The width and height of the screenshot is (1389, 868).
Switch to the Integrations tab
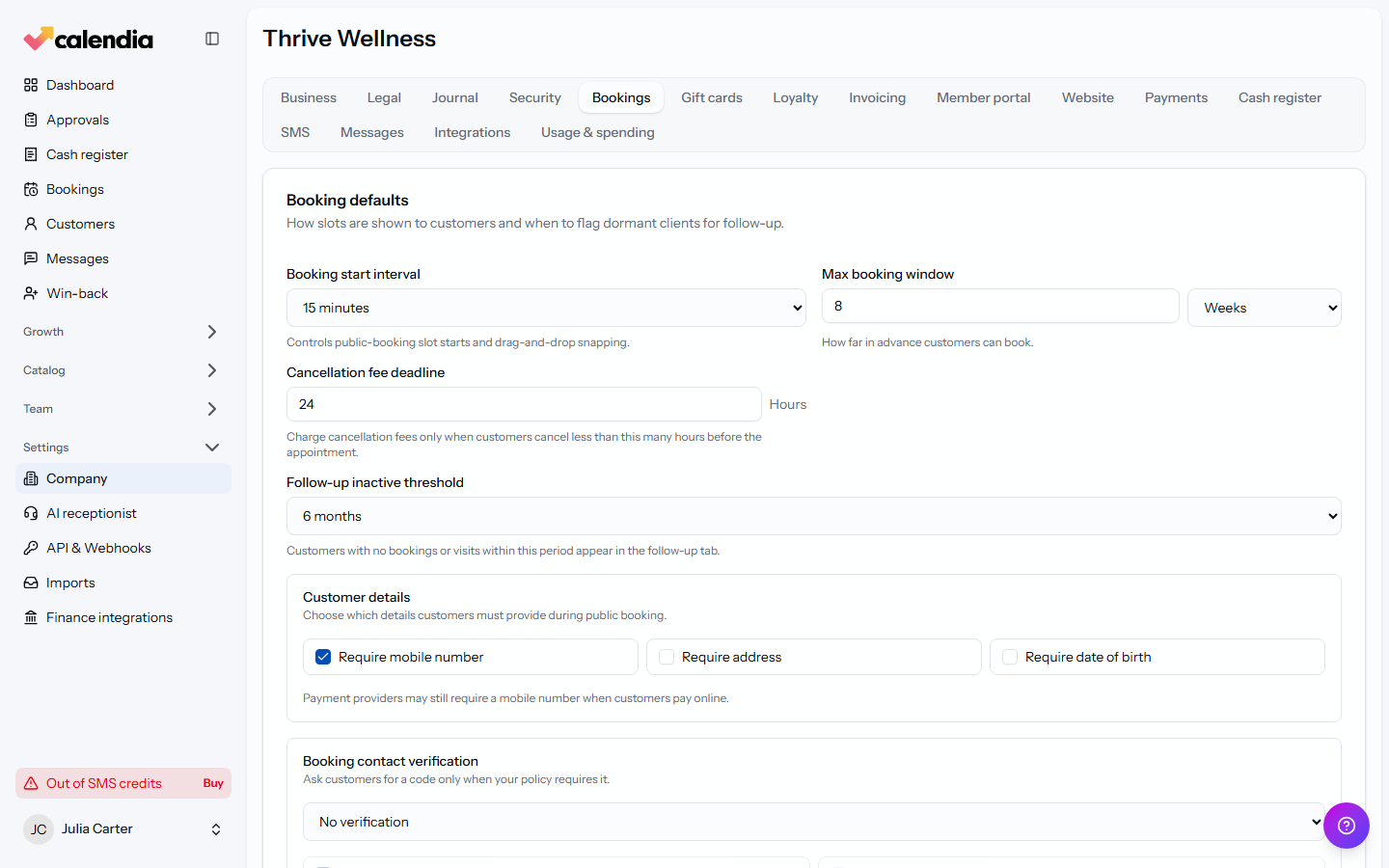[x=473, y=132]
